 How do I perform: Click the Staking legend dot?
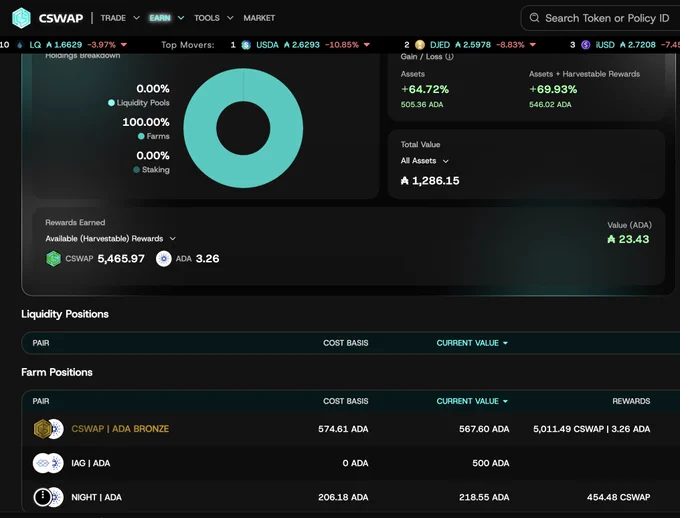pyautogui.click(x=137, y=170)
